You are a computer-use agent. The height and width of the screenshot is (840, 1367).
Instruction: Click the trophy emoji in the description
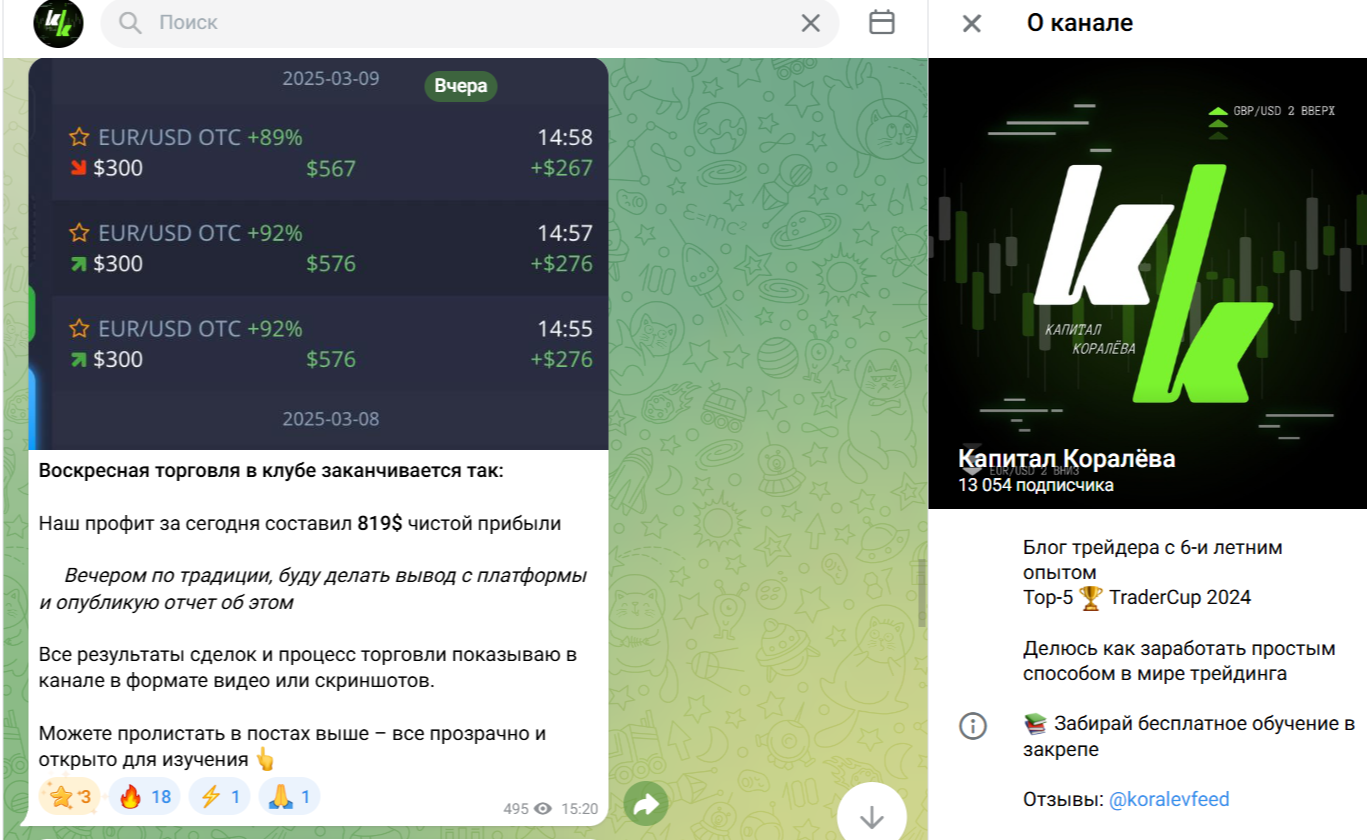(x=1091, y=598)
